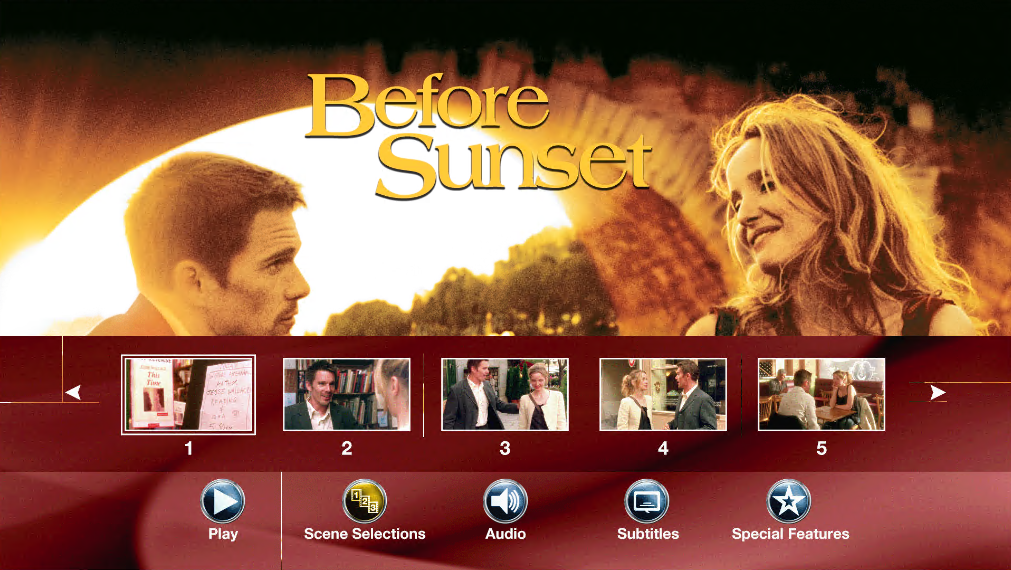Click the "Play" label
This screenshot has width=1011, height=570.
(223, 534)
